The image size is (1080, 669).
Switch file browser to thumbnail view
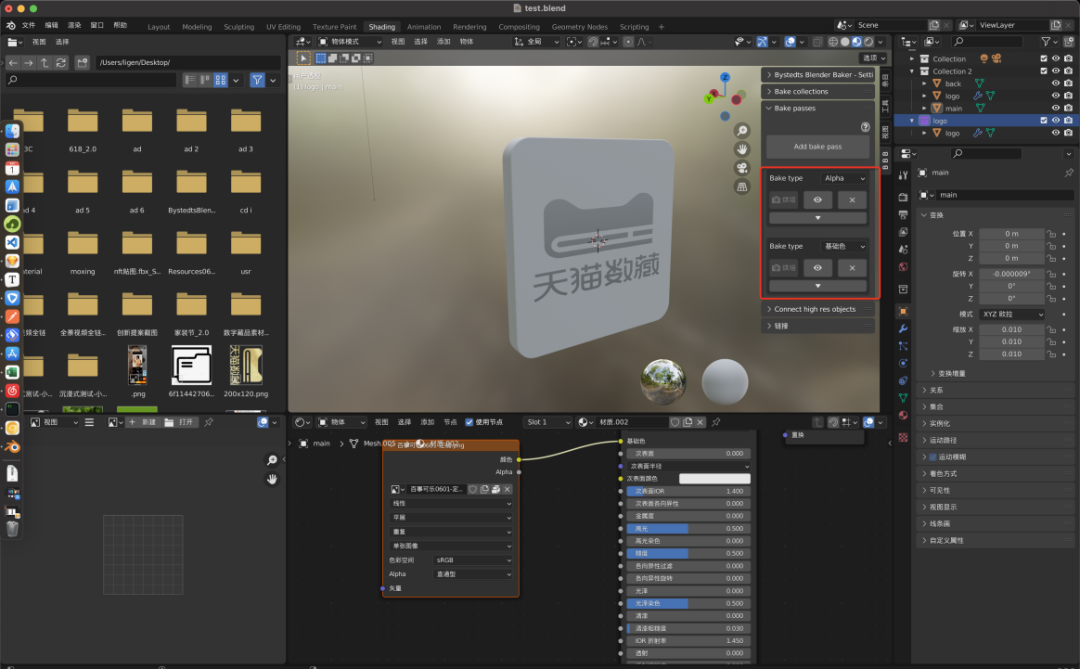coord(220,80)
